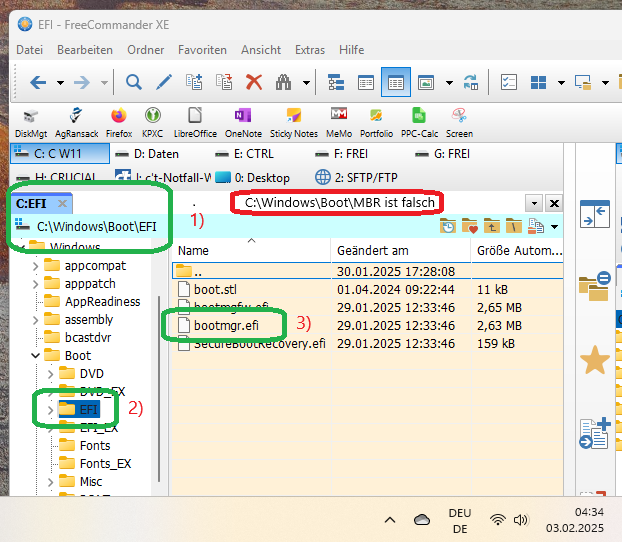Click the folder history clock icon
The image size is (622, 542).
(x=448, y=226)
